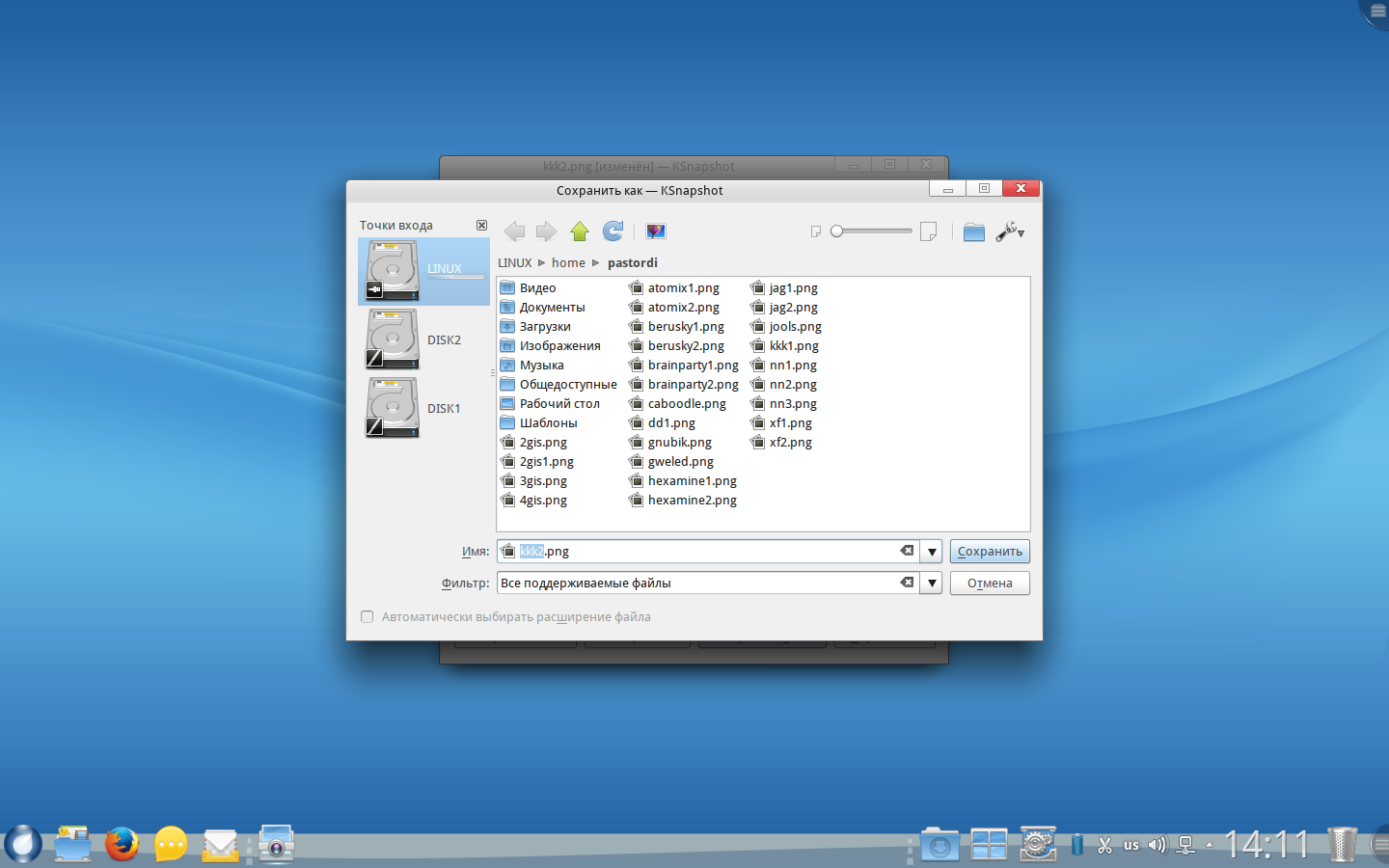This screenshot has width=1389, height=868.
Task: Clear the file name field
Action: [x=907, y=551]
